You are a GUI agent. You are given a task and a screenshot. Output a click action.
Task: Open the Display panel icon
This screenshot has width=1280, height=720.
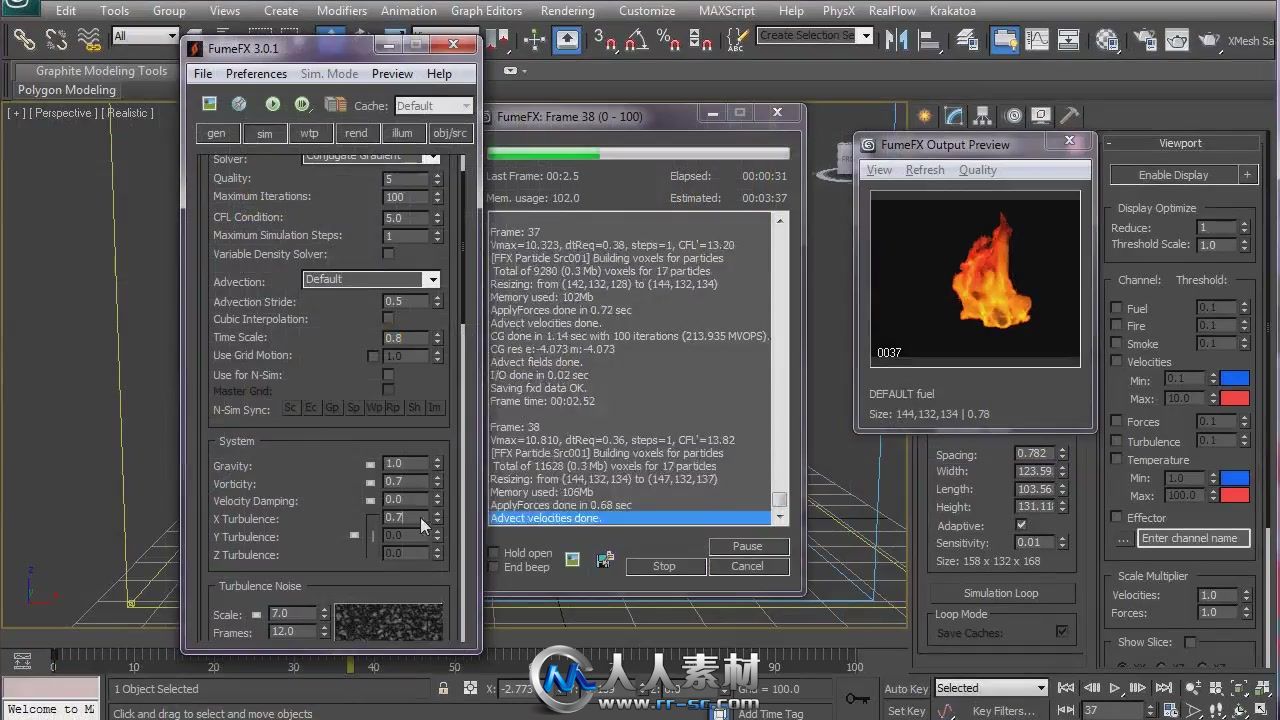[1041, 116]
